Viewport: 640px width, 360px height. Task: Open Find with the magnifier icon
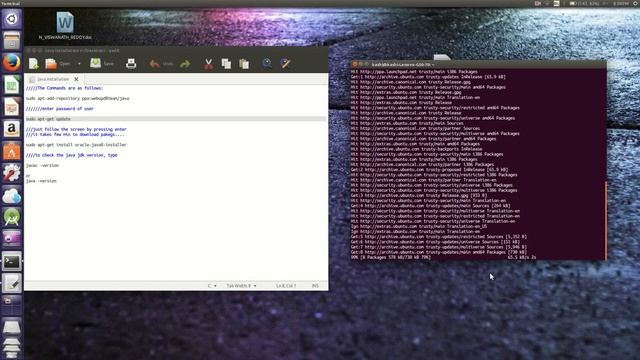click(x=267, y=63)
